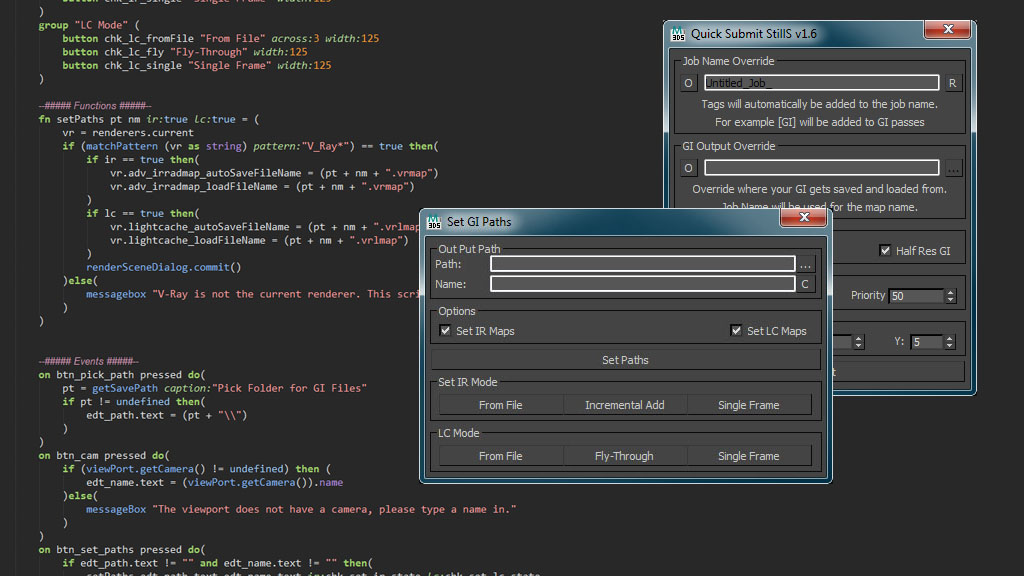Click the Y value field showing 5
This screenshot has width=1024, height=576.
click(x=927, y=342)
